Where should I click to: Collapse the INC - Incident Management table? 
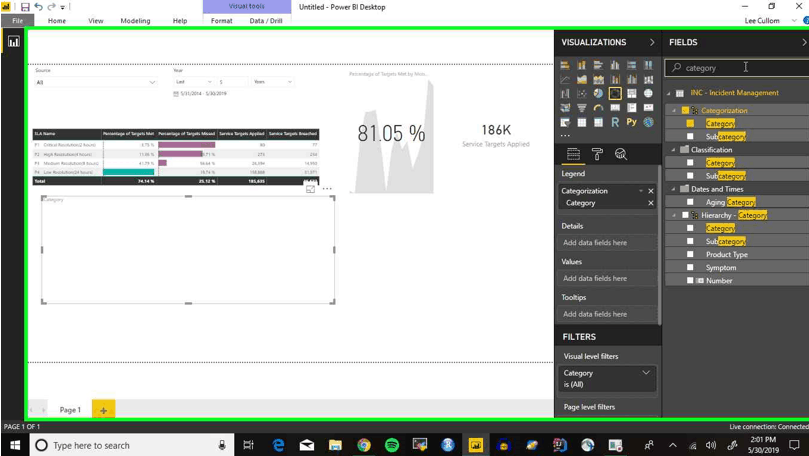click(669, 93)
